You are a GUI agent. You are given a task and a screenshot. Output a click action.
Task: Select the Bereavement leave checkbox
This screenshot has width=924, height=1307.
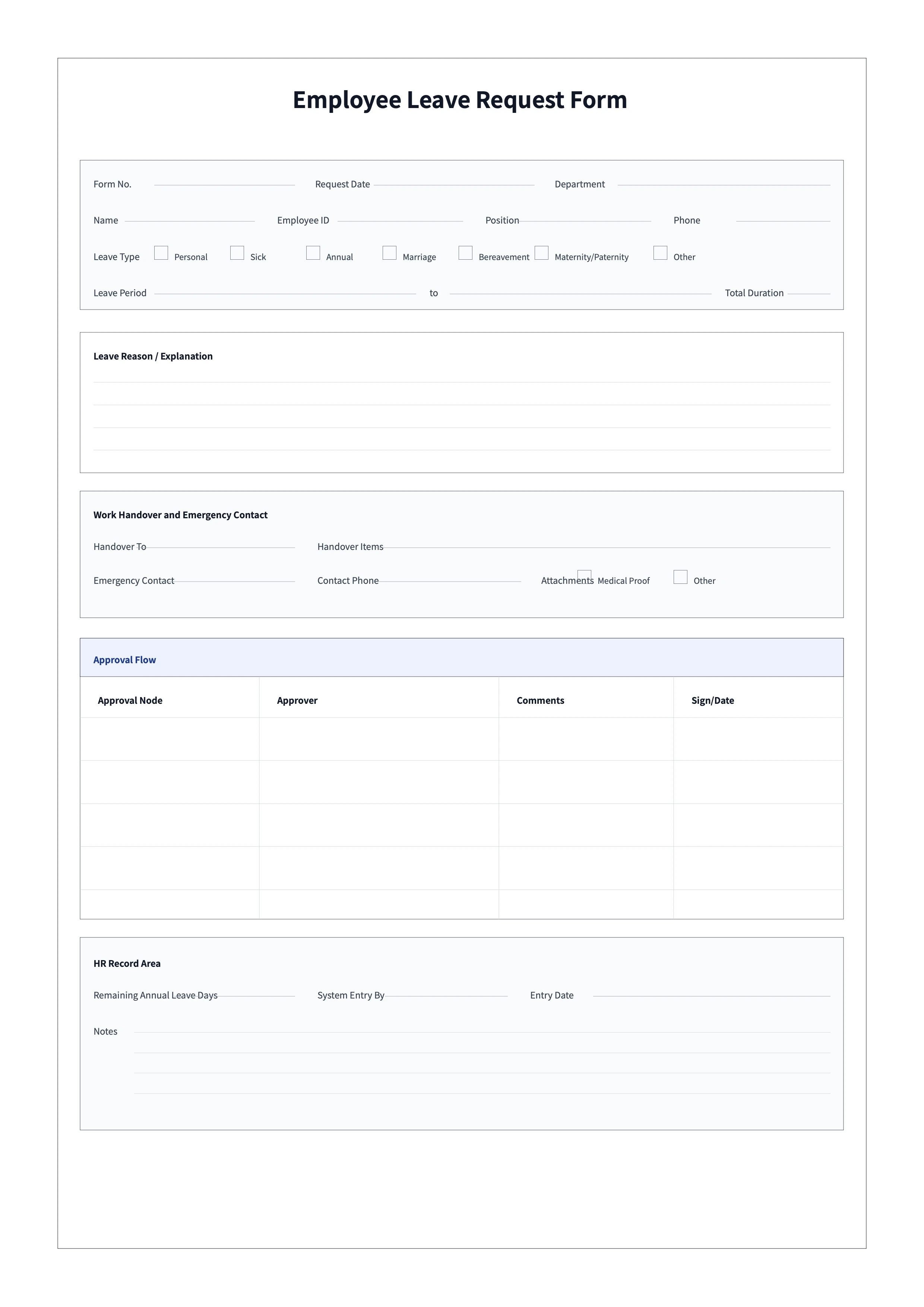(465, 253)
